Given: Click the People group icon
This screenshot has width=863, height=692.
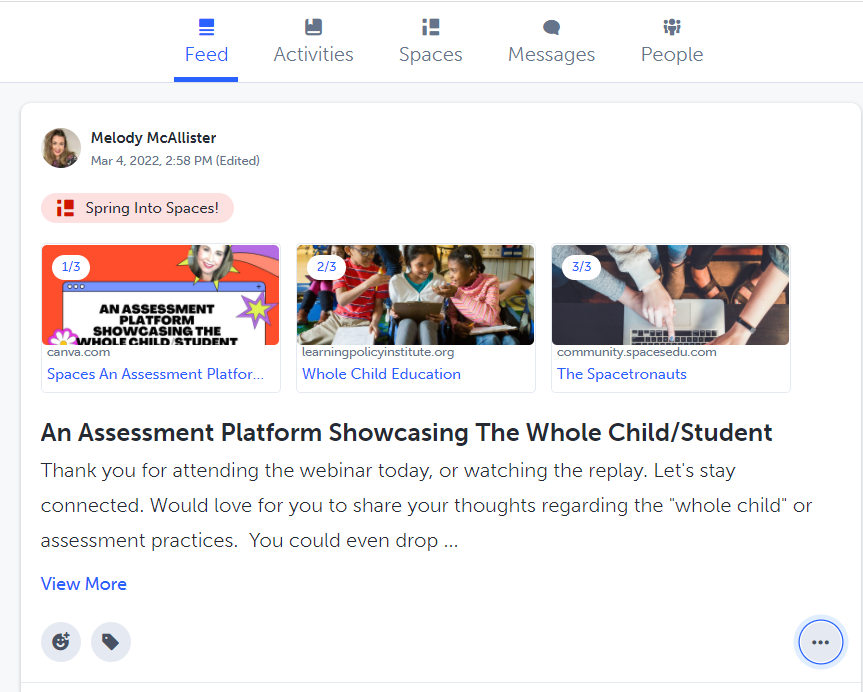Looking at the screenshot, I should 672,27.
